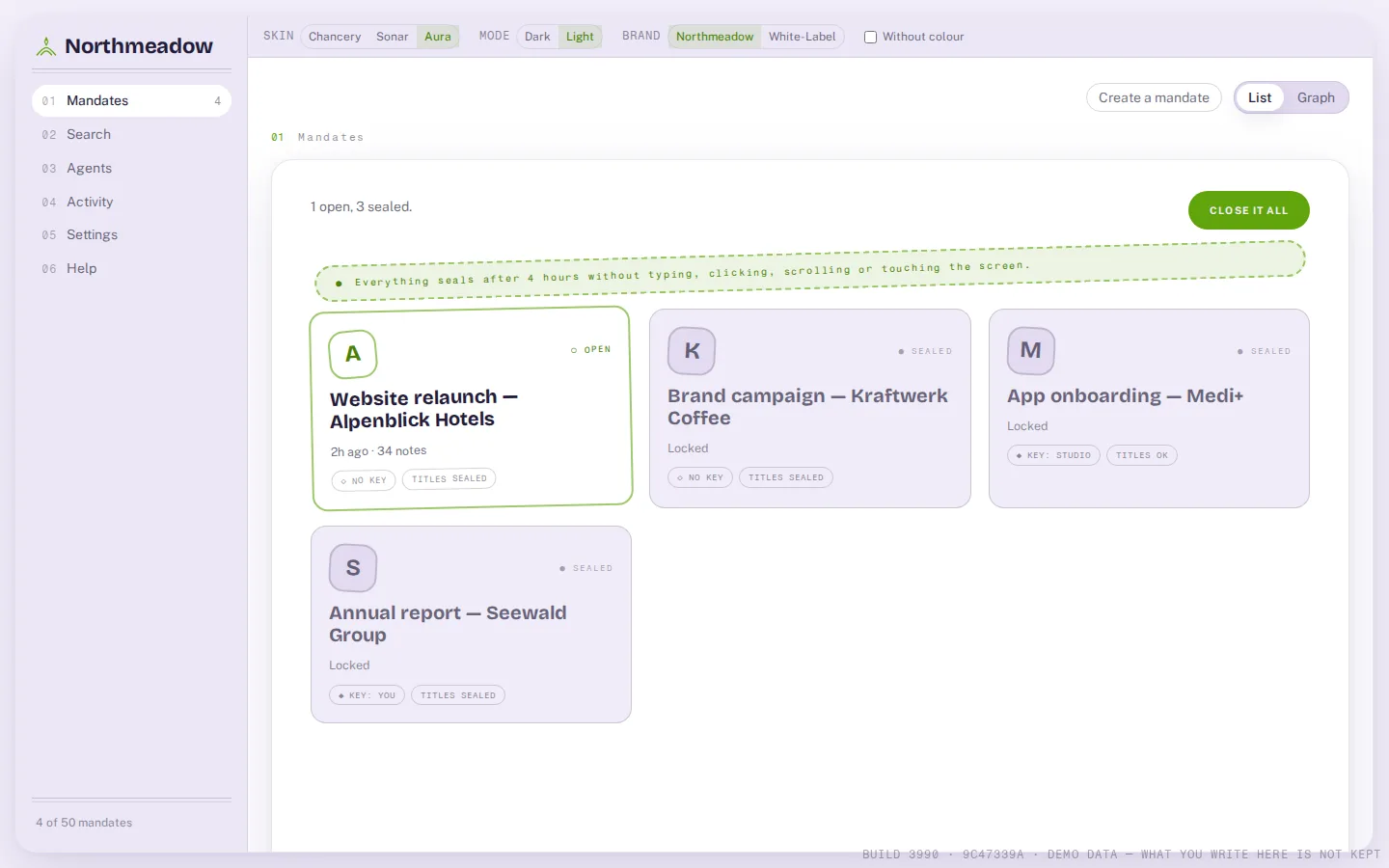Open Settings from the sidebar
This screenshot has width=1389, height=868.
tap(131, 234)
